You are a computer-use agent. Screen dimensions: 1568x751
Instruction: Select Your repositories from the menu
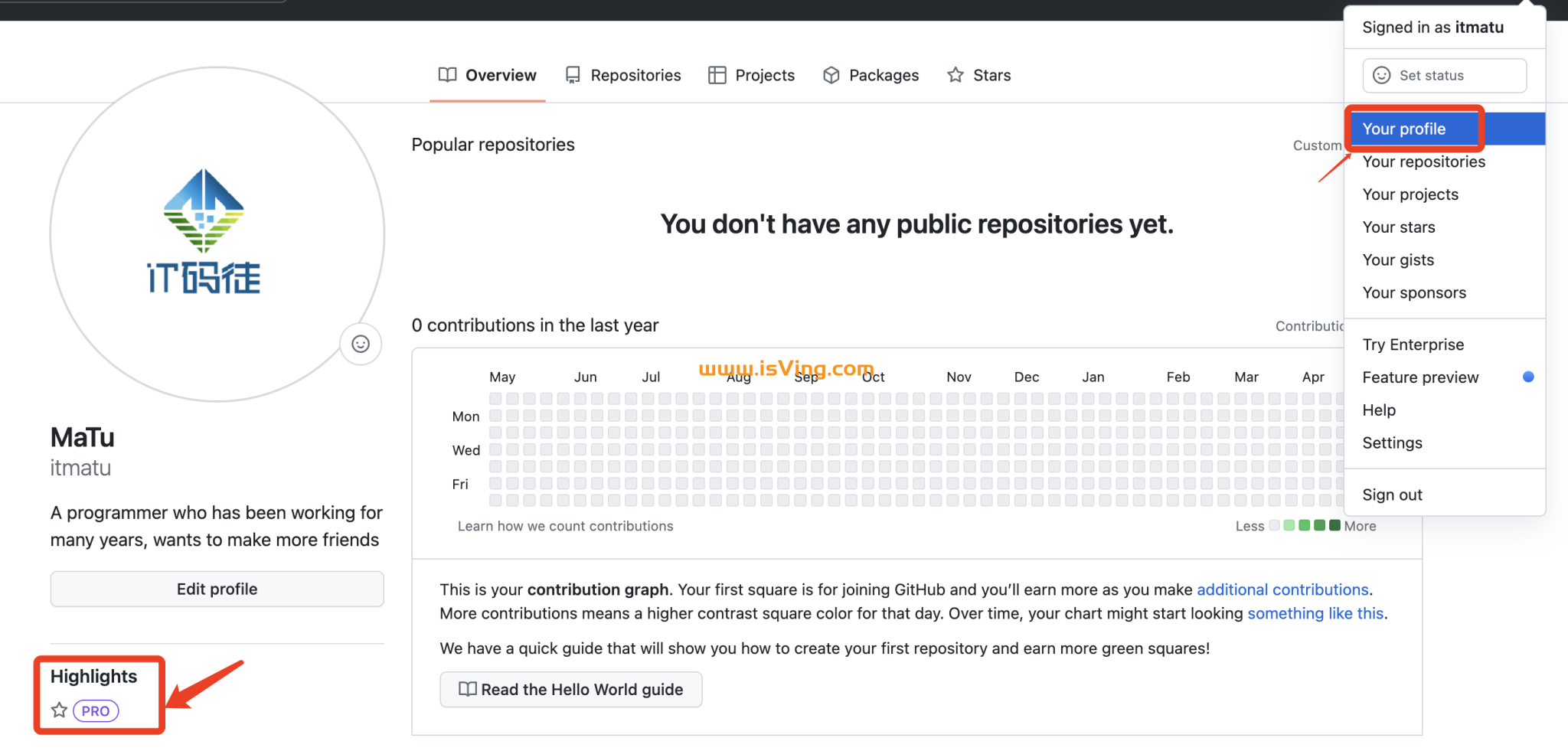[1423, 162]
